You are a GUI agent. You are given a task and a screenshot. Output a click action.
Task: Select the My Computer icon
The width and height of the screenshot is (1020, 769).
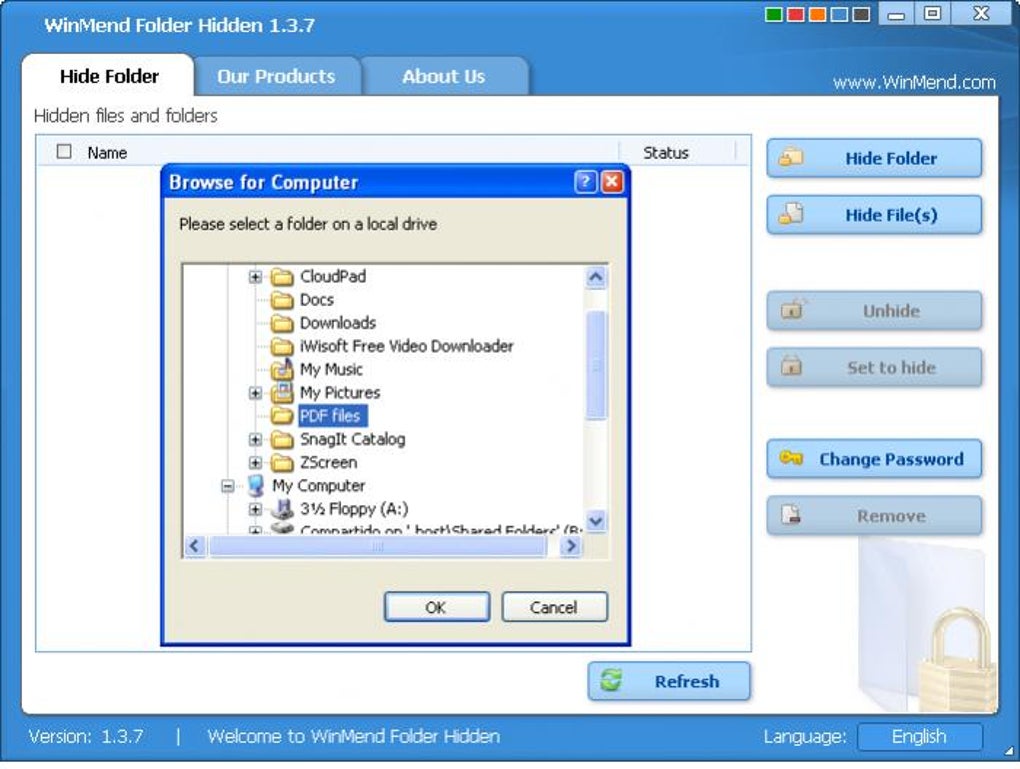pos(256,485)
